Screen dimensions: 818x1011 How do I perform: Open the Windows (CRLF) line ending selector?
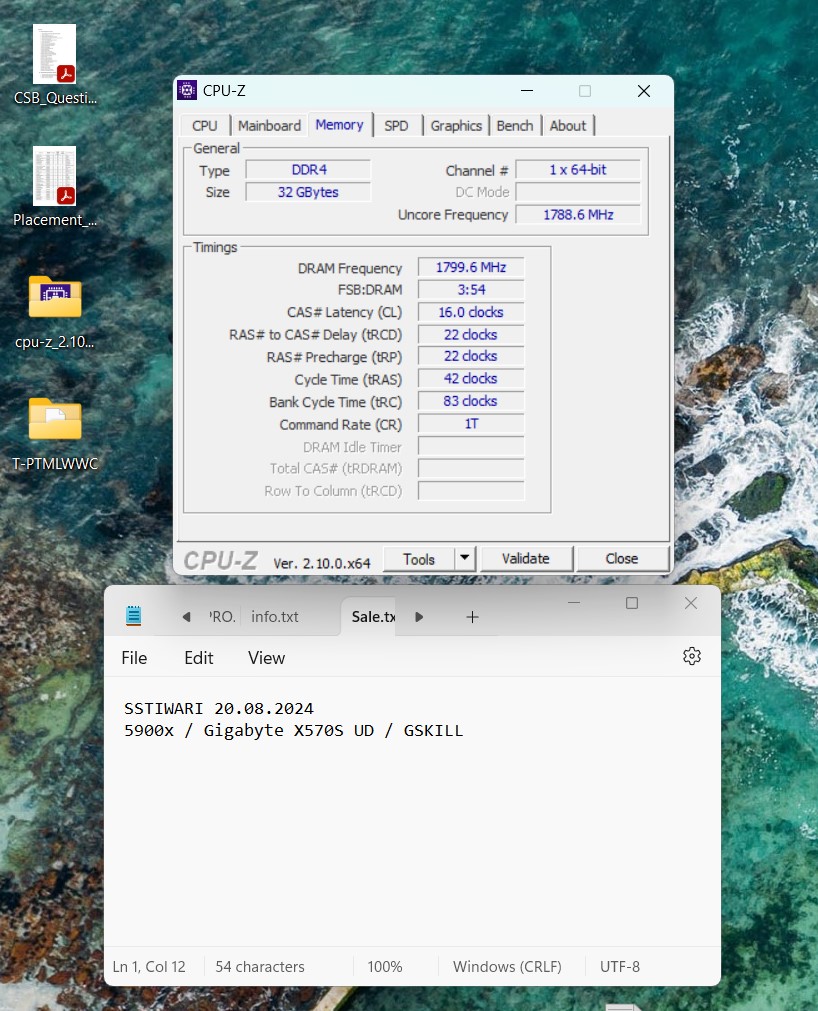point(507,967)
